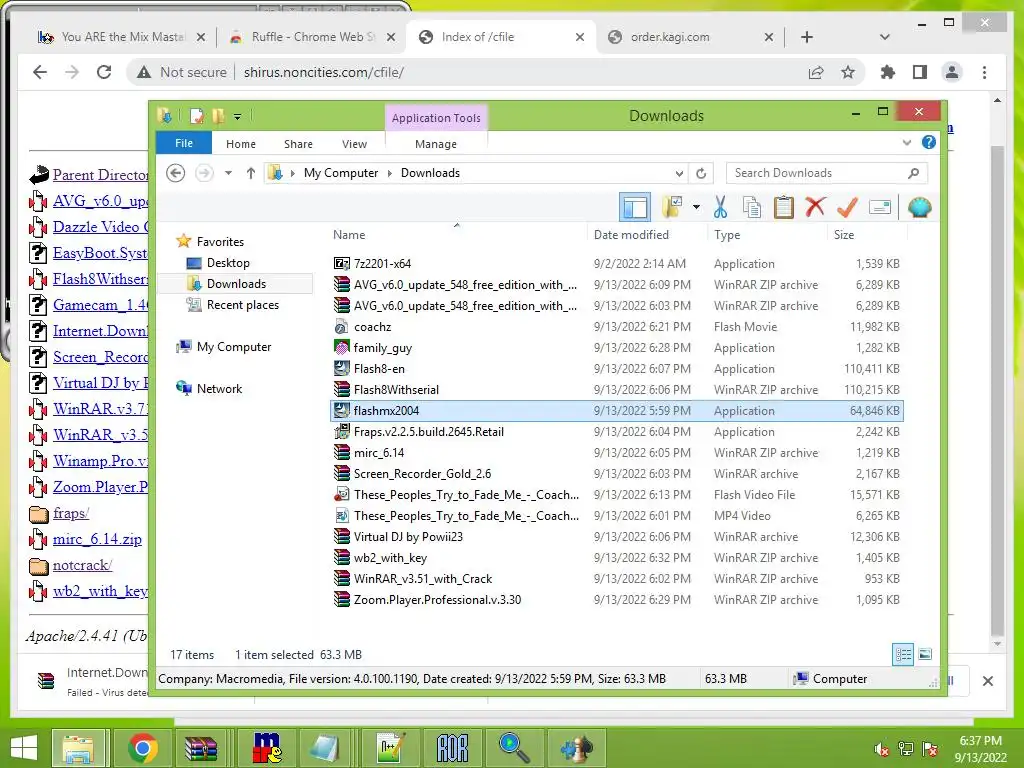
Task: Bookmark this page with the star icon
Action: tap(848, 72)
